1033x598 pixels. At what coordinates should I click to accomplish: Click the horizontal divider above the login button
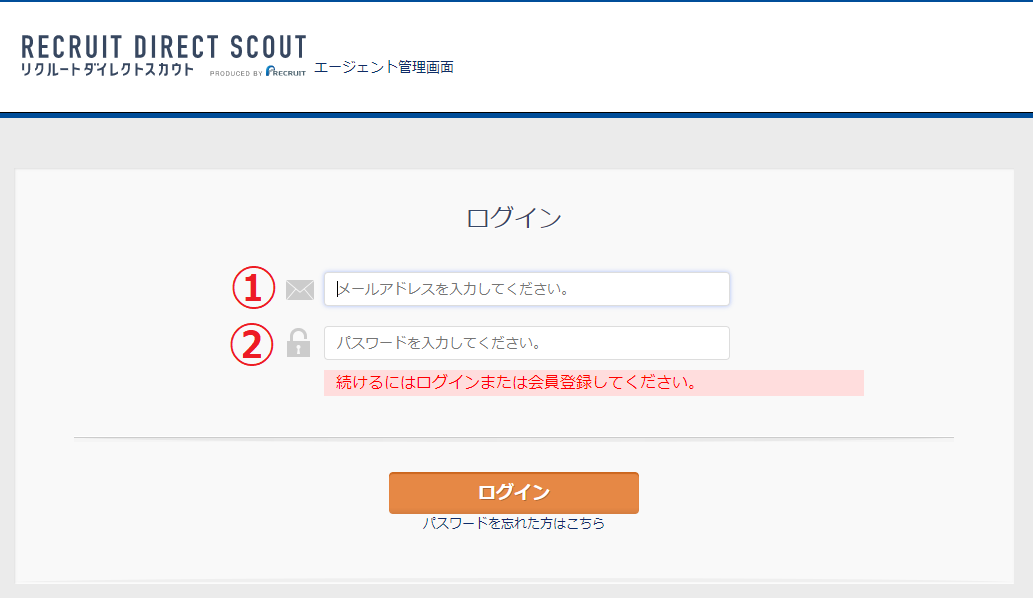click(514, 437)
